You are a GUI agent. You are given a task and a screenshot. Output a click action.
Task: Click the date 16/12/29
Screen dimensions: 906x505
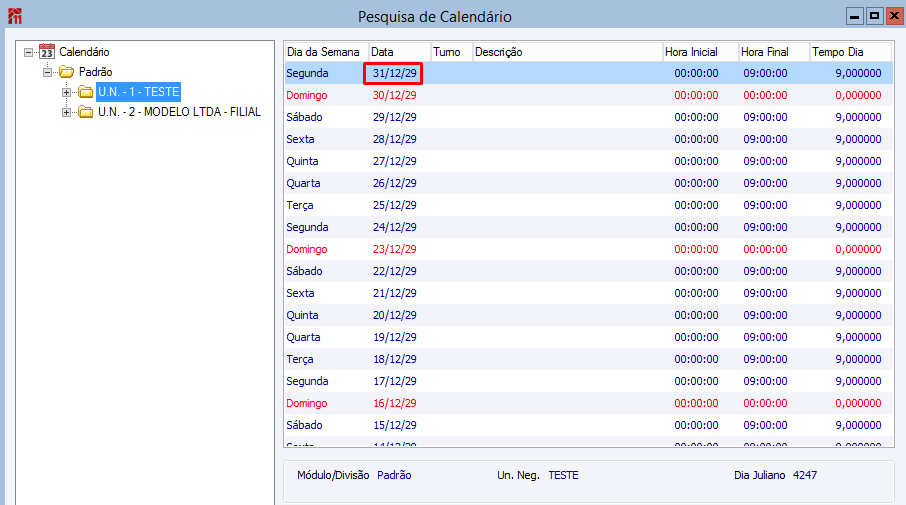coord(394,403)
